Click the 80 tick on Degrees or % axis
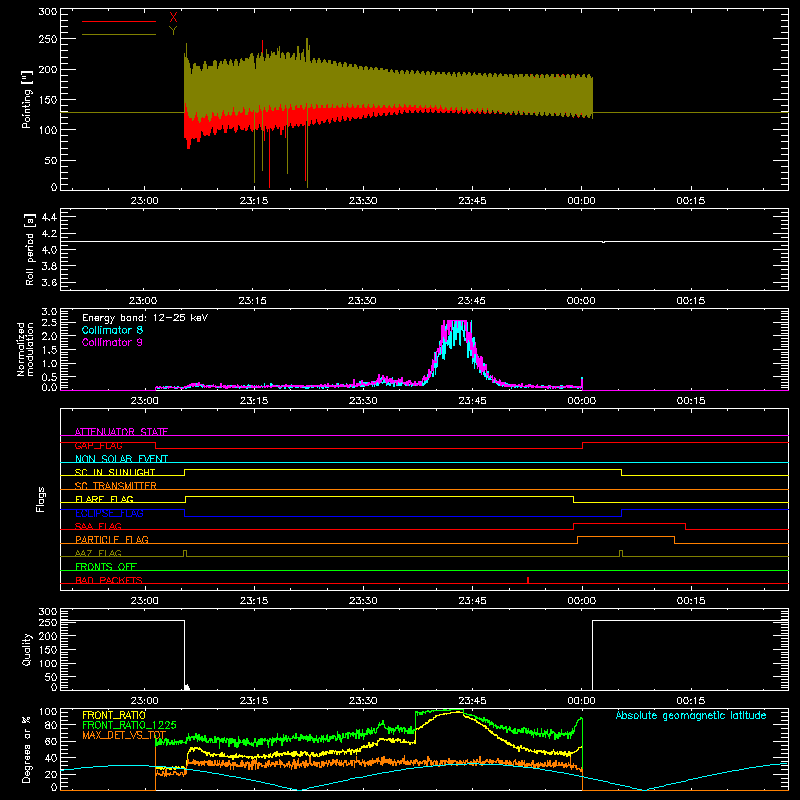Image resolution: width=800 pixels, height=800 pixels. (x=52, y=725)
